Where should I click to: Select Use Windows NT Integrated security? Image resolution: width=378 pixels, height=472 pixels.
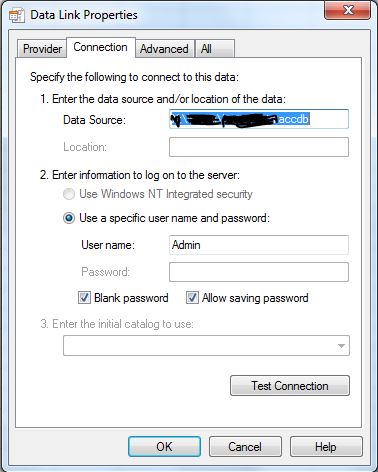[x=69, y=194]
